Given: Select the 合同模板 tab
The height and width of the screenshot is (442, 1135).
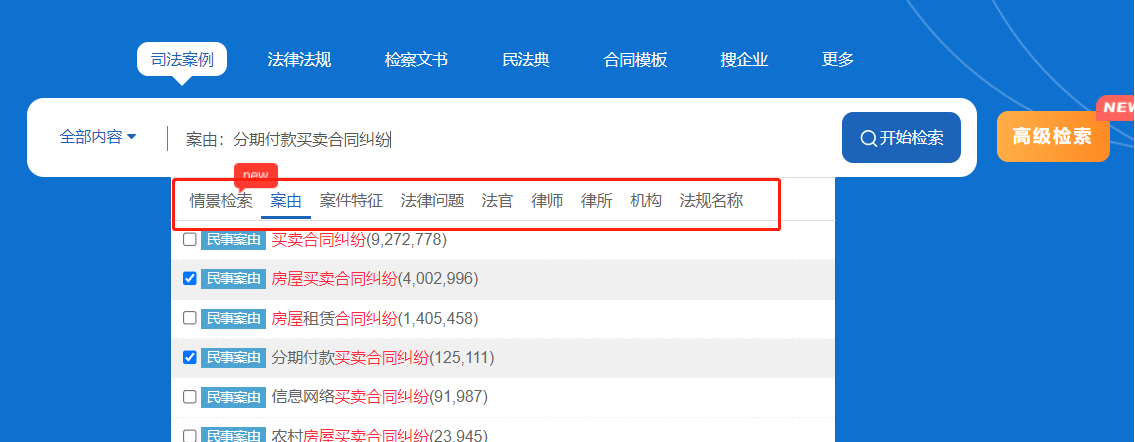Looking at the screenshot, I should (635, 60).
